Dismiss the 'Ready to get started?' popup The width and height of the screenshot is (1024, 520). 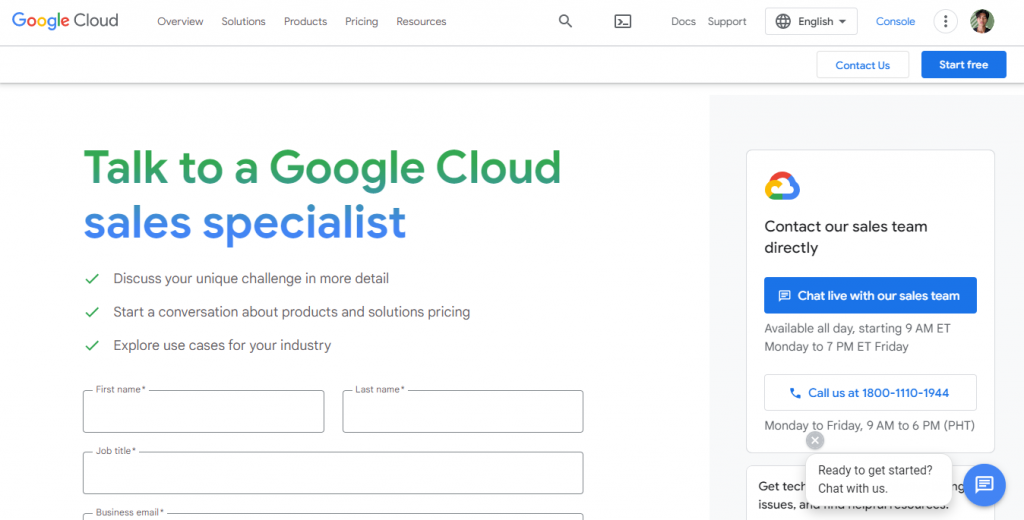(815, 440)
